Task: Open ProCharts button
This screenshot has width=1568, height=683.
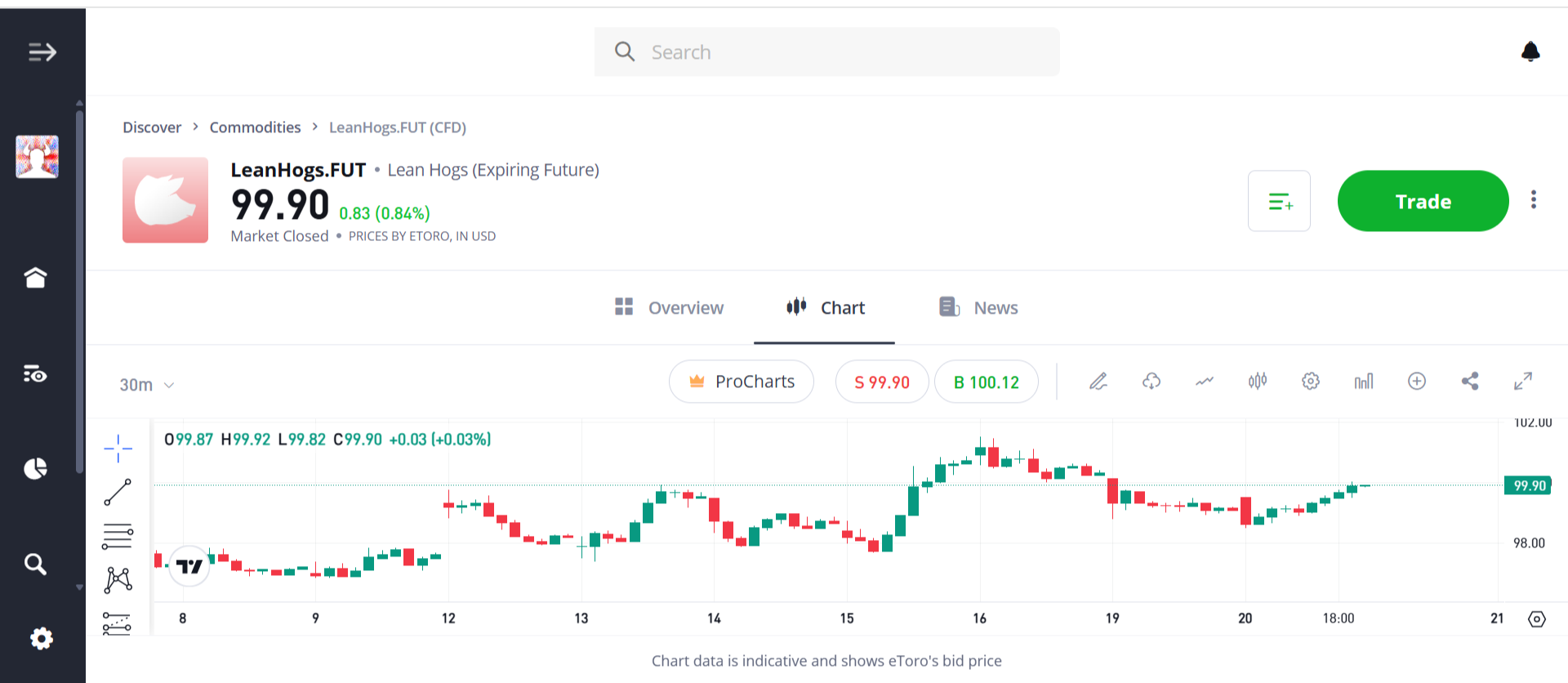Action: (742, 382)
